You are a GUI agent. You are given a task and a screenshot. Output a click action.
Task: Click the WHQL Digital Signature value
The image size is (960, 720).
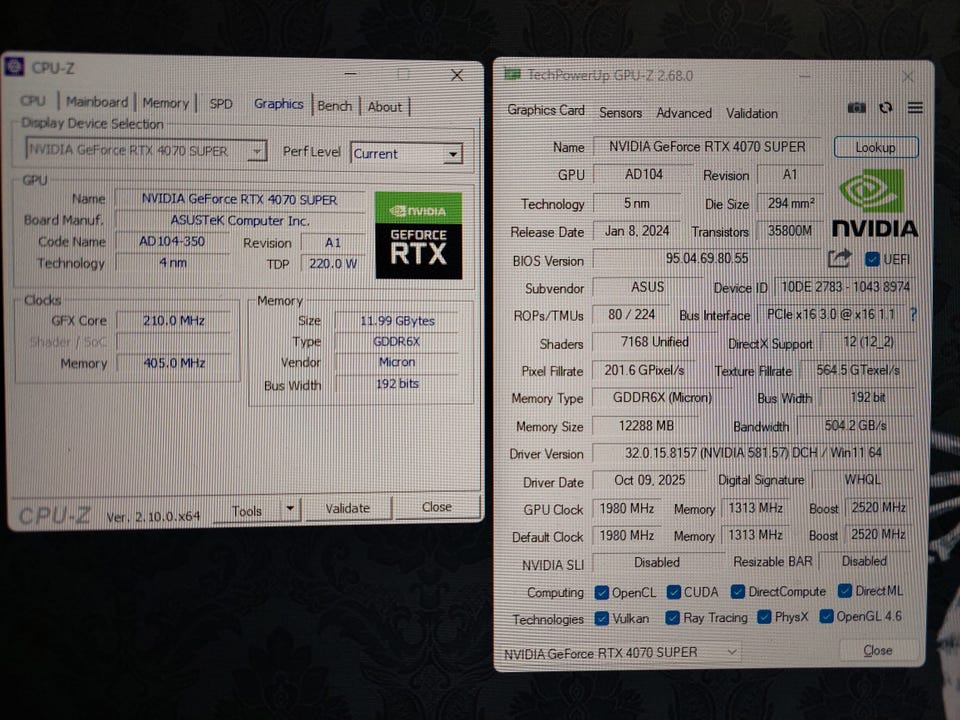(863, 479)
